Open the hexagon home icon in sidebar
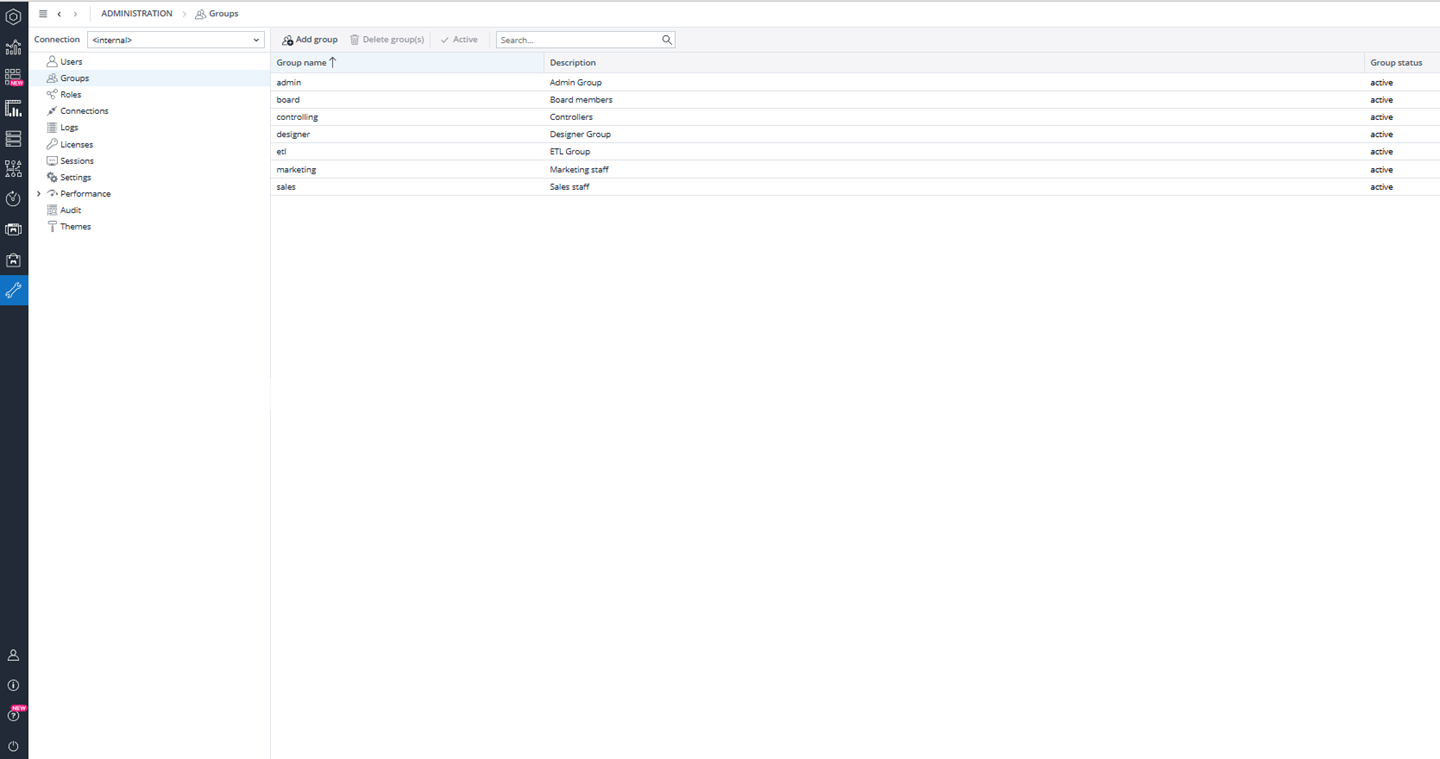This screenshot has height=759, width=1440. [x=14, y=17]
